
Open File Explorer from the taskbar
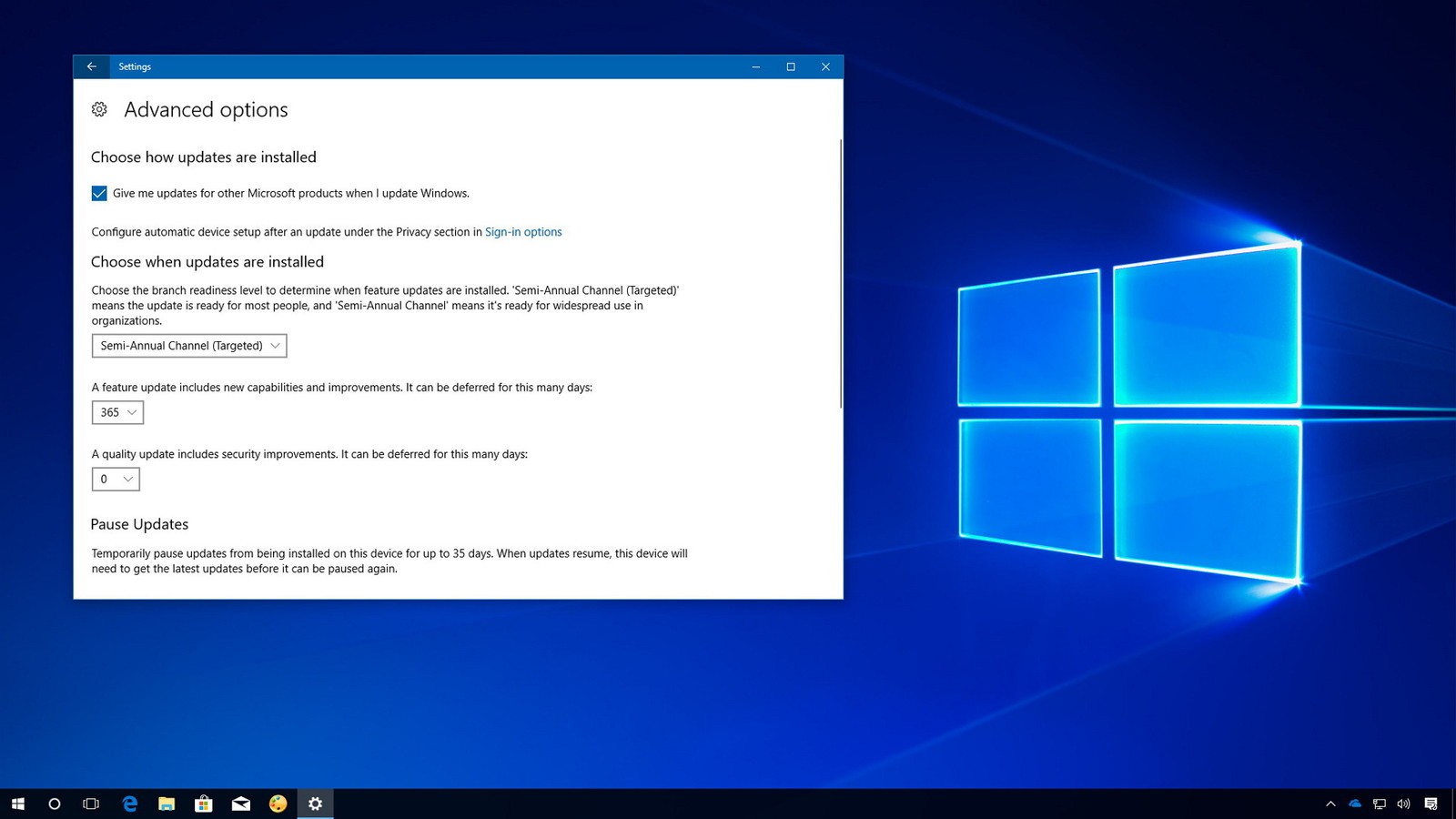pos(167,804)
